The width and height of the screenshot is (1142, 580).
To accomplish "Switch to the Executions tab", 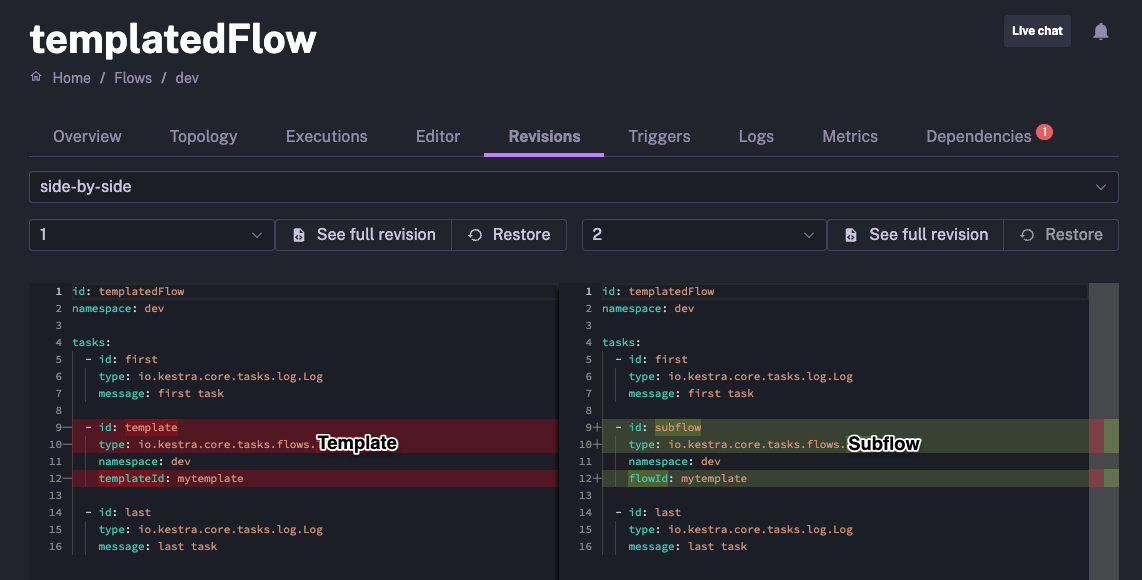I will pyautogui.click(x=326, y=136).
